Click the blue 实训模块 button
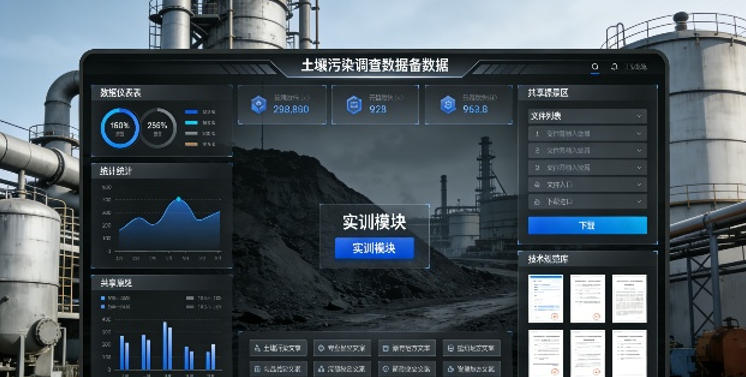The height and width of the screenshot is (377, 746). pyautogui.click(x=374, y=248)
